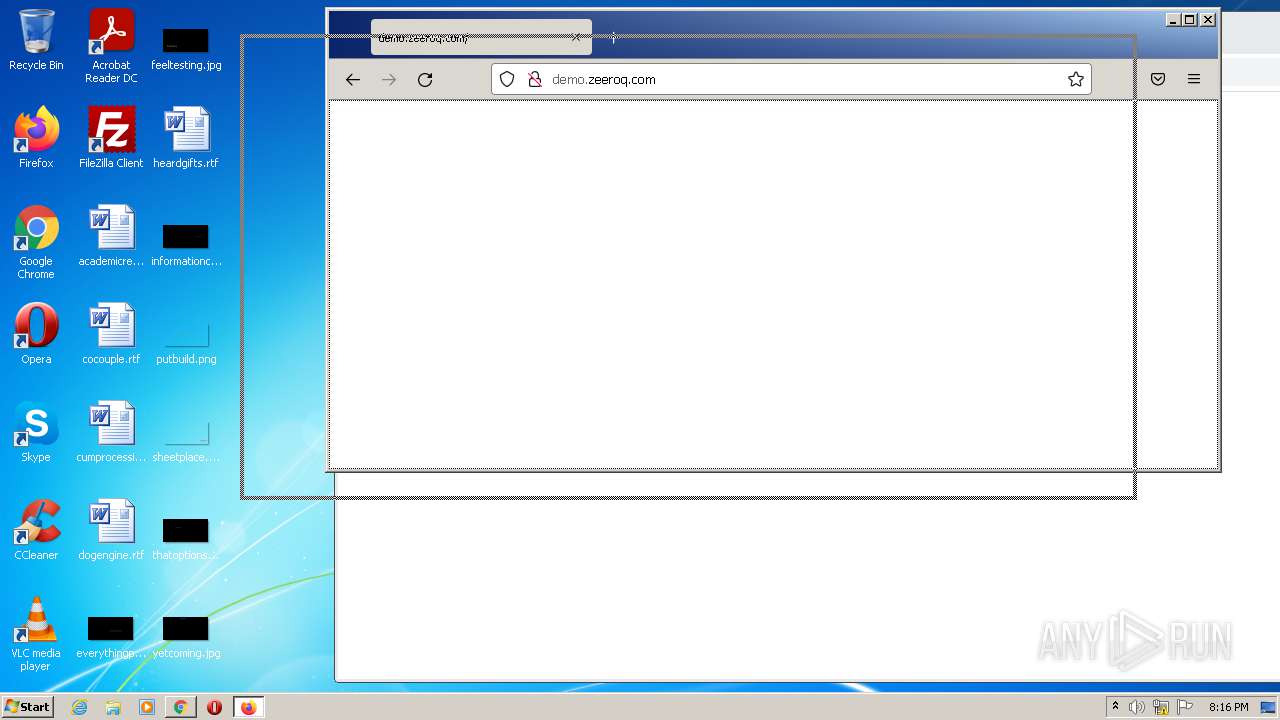Screen dimensions: 1280x720
Task: Select the Skype desktop shortcut
Action: tap(36, 431)
